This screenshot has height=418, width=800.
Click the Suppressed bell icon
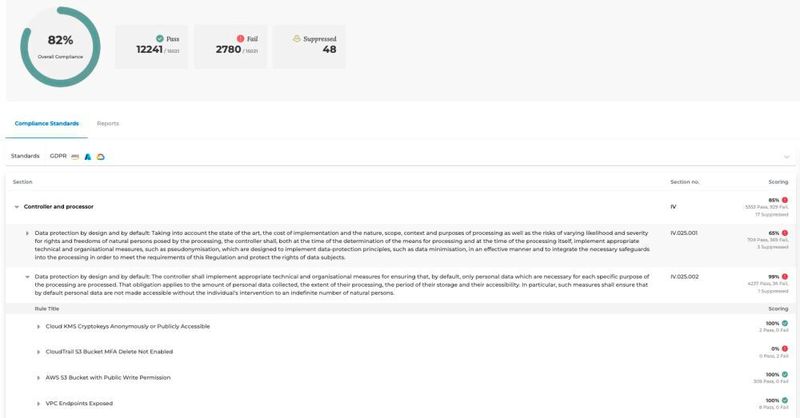296,39
